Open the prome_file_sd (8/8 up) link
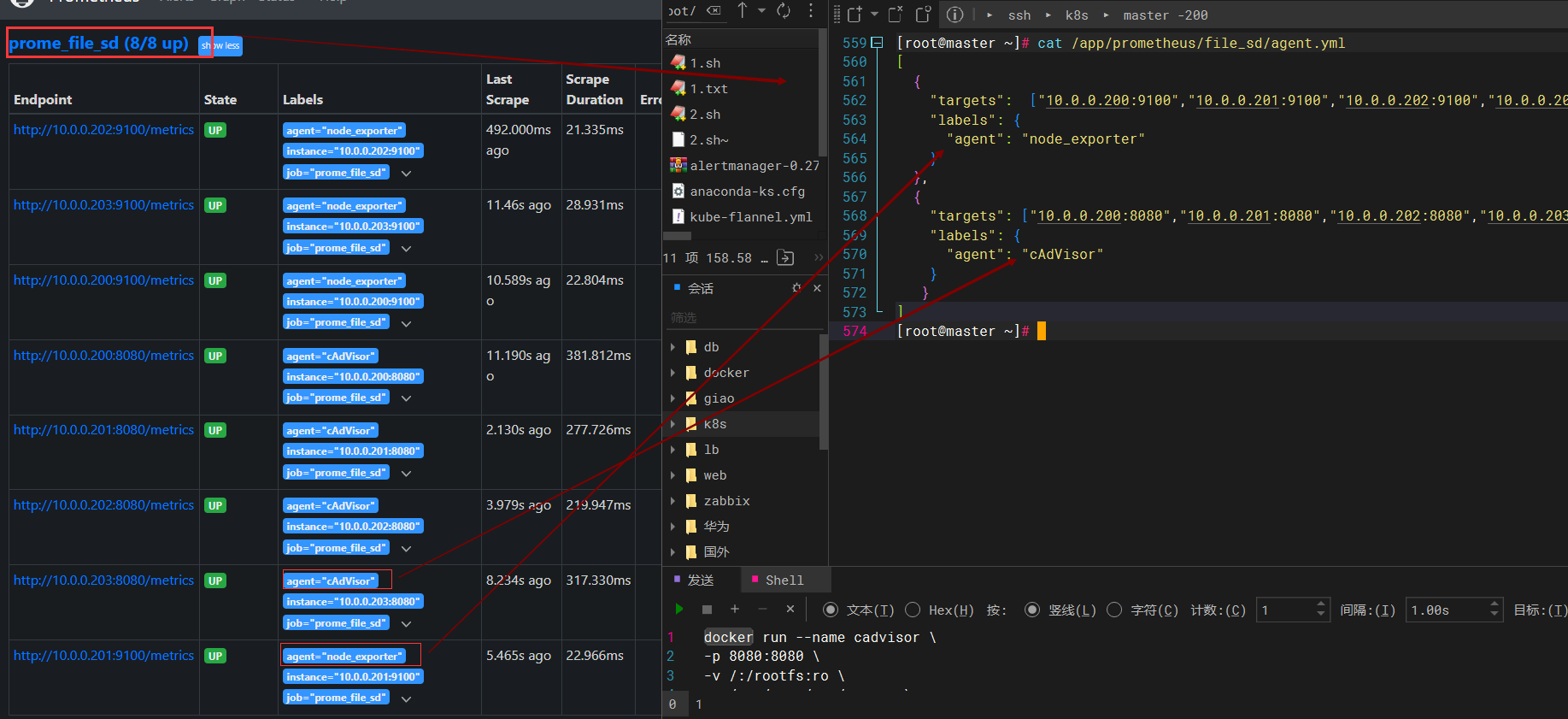1568x719 pixels. [x=98, y=43]
